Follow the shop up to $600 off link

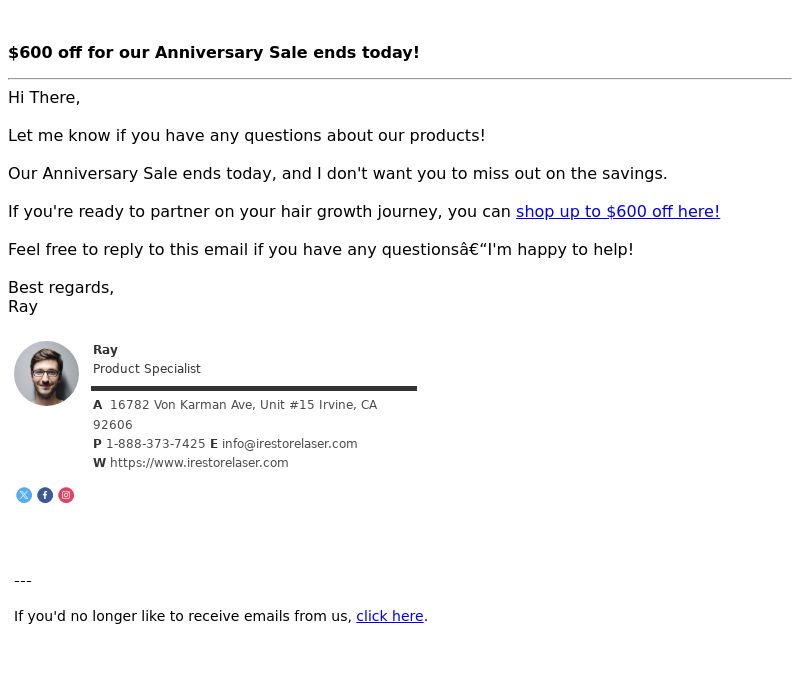coord(618,211)
